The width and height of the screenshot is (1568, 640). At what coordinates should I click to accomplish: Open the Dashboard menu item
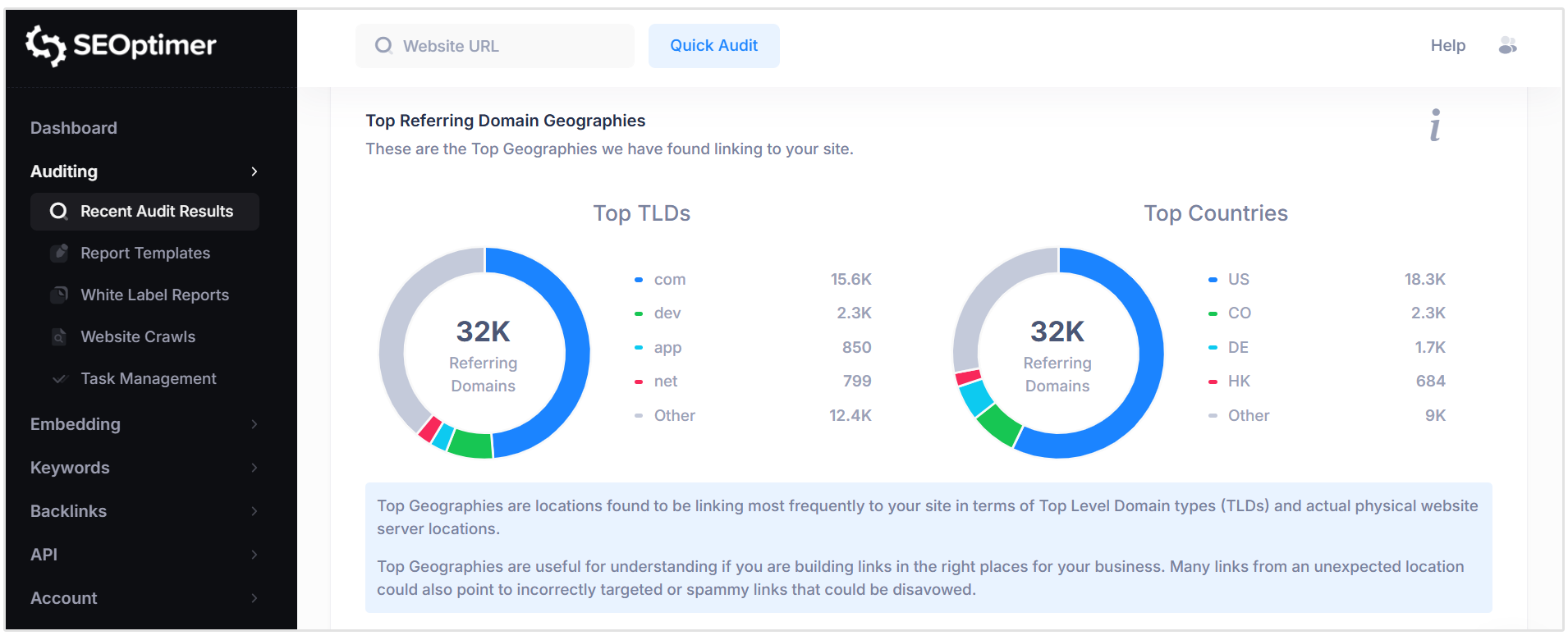click(x=74, y=128)
